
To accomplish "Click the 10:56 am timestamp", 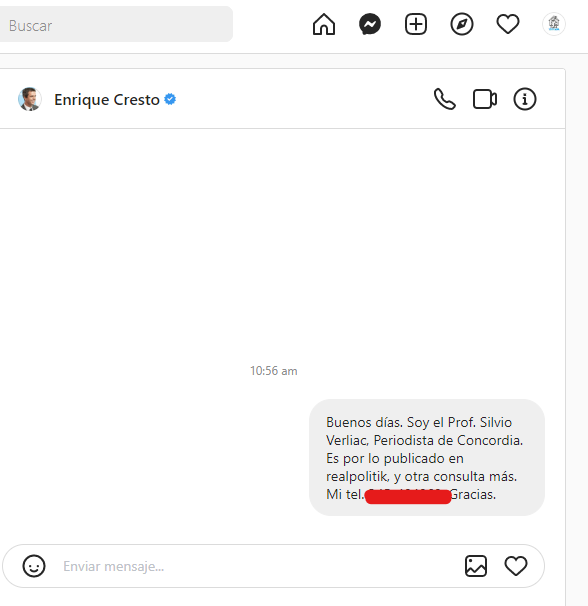I will [274, 371].
